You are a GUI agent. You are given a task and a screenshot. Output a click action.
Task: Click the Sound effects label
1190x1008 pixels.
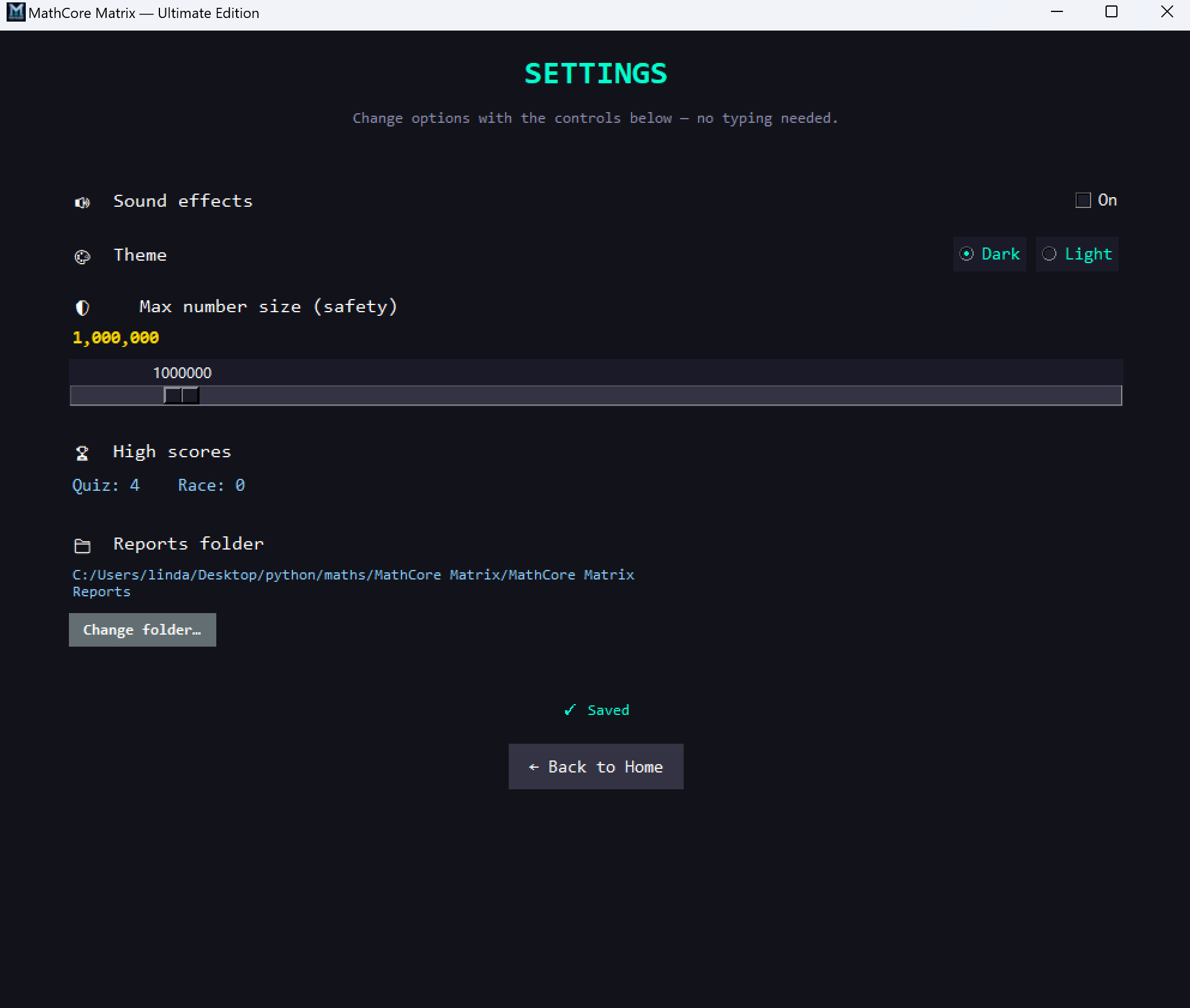pyautogui.click(x=183, y=201)
